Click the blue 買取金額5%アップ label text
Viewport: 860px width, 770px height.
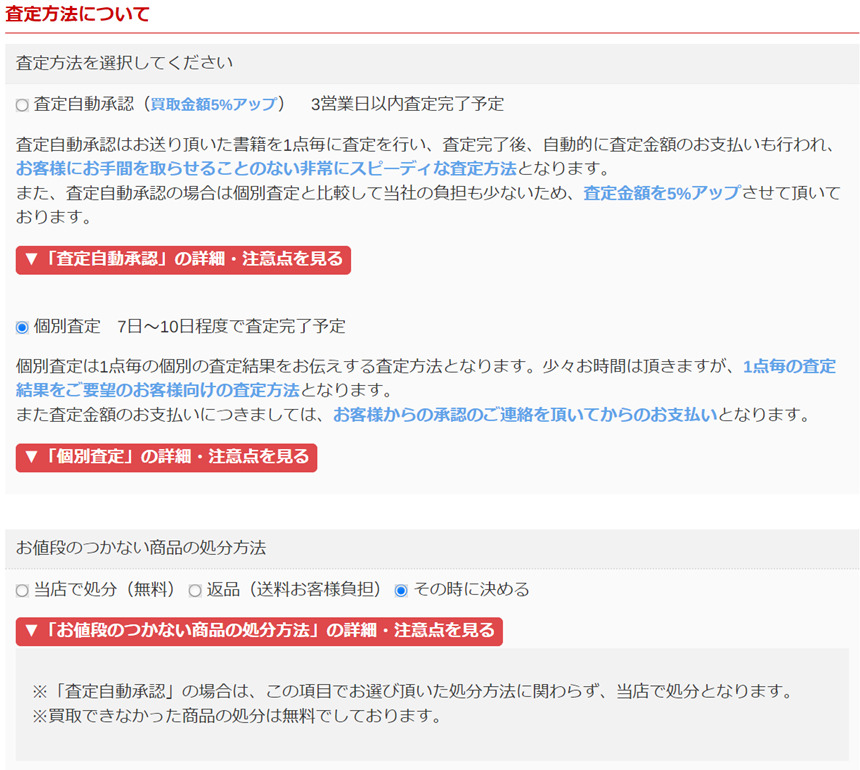pyautogui.click(x=213, y=104)
